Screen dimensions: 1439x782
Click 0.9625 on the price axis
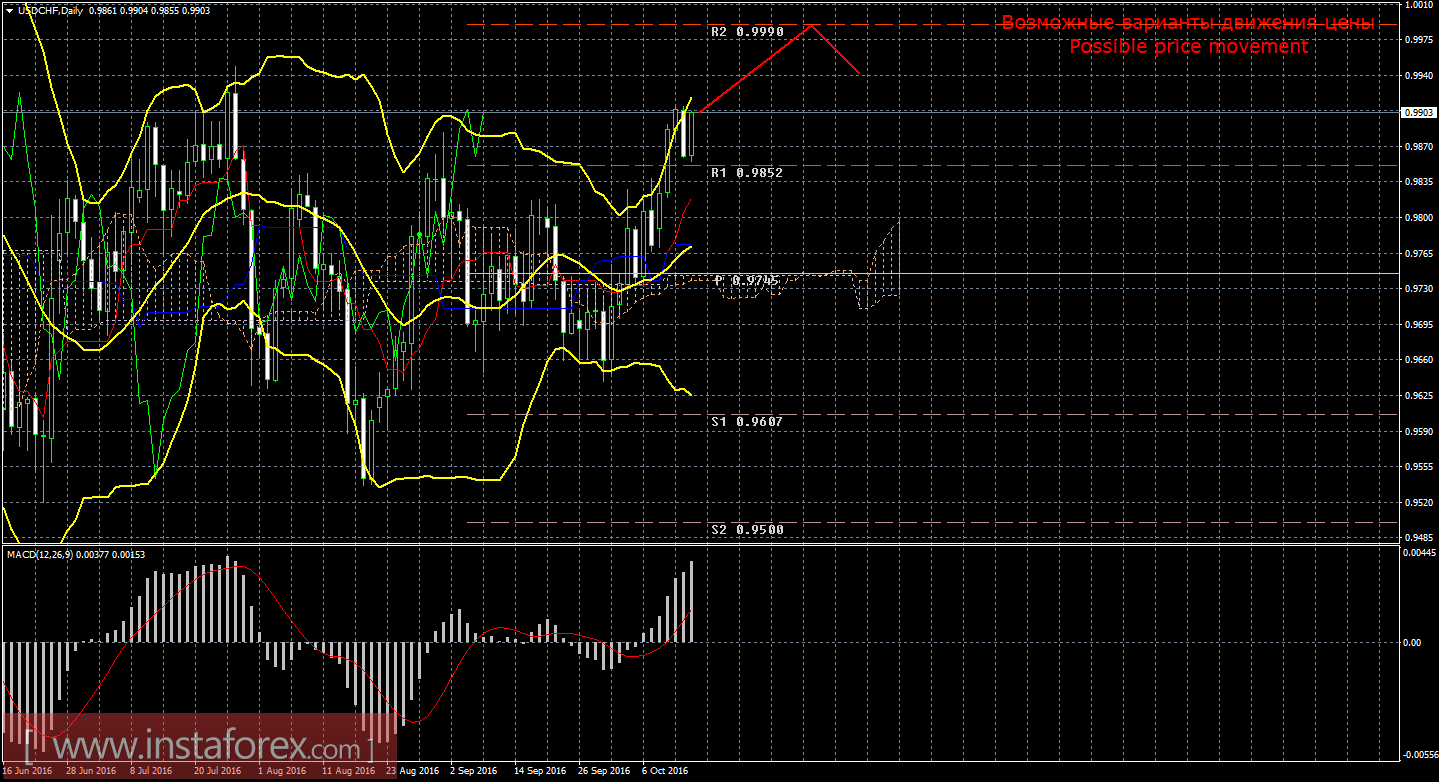pos(1419,396)
